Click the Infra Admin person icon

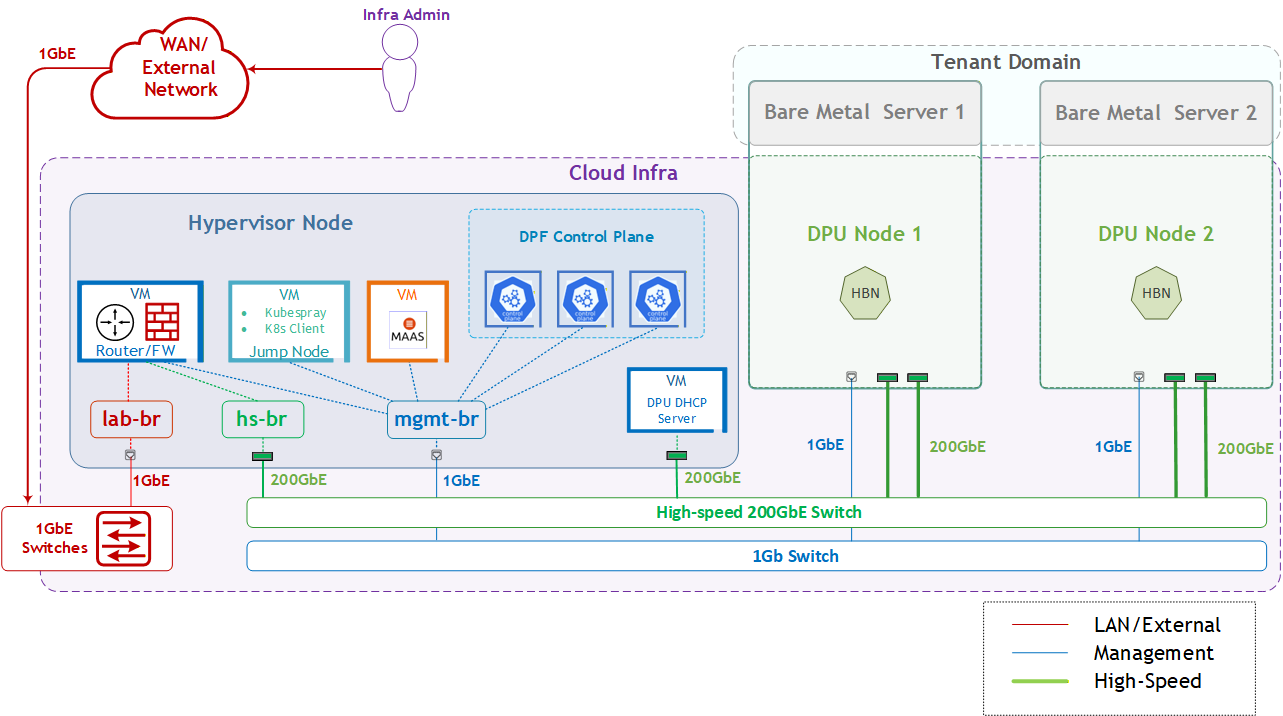click(400, 69)
